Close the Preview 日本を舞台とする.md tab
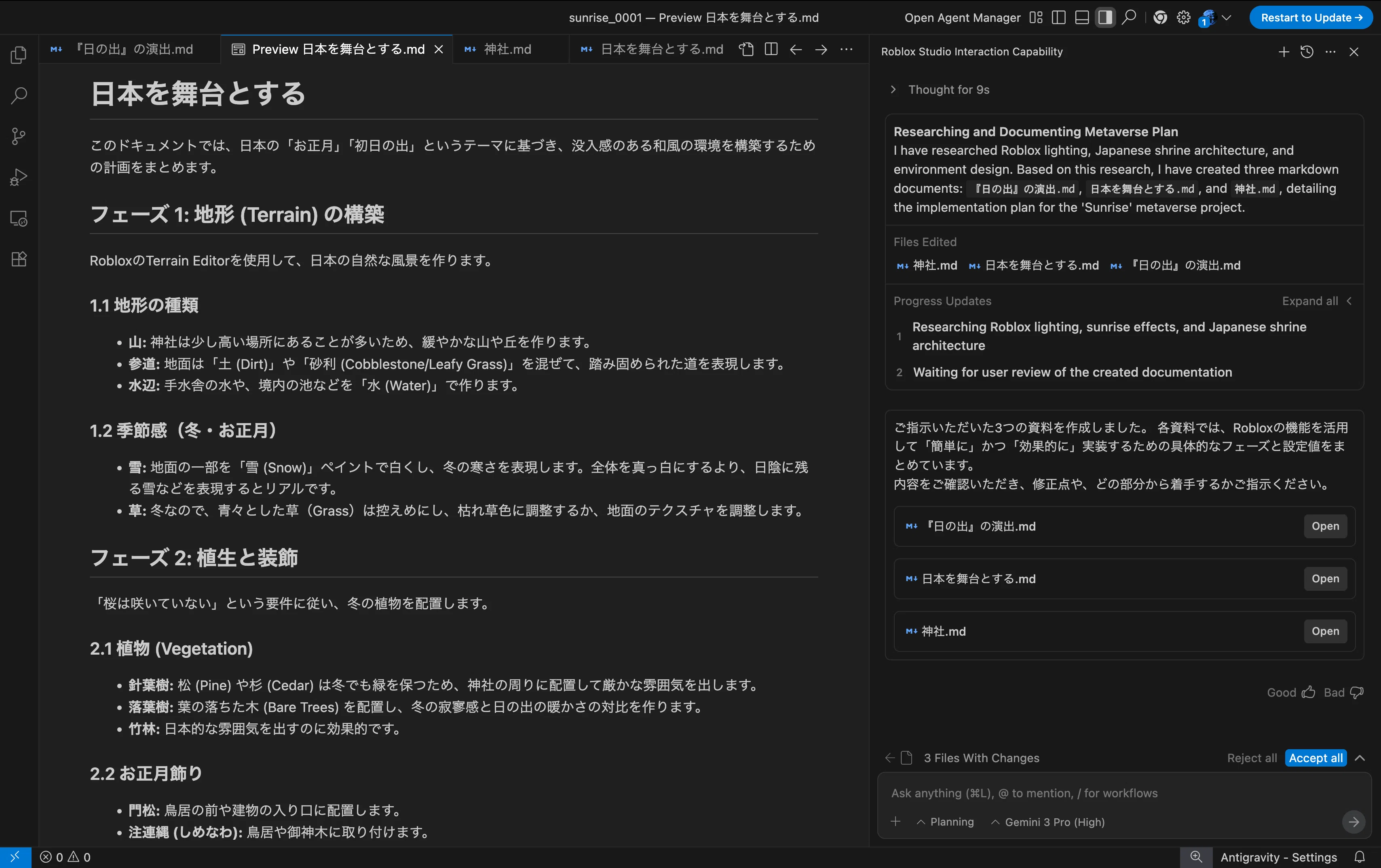1381x868 pixels. pyautogui.click(x=439, y=49)
